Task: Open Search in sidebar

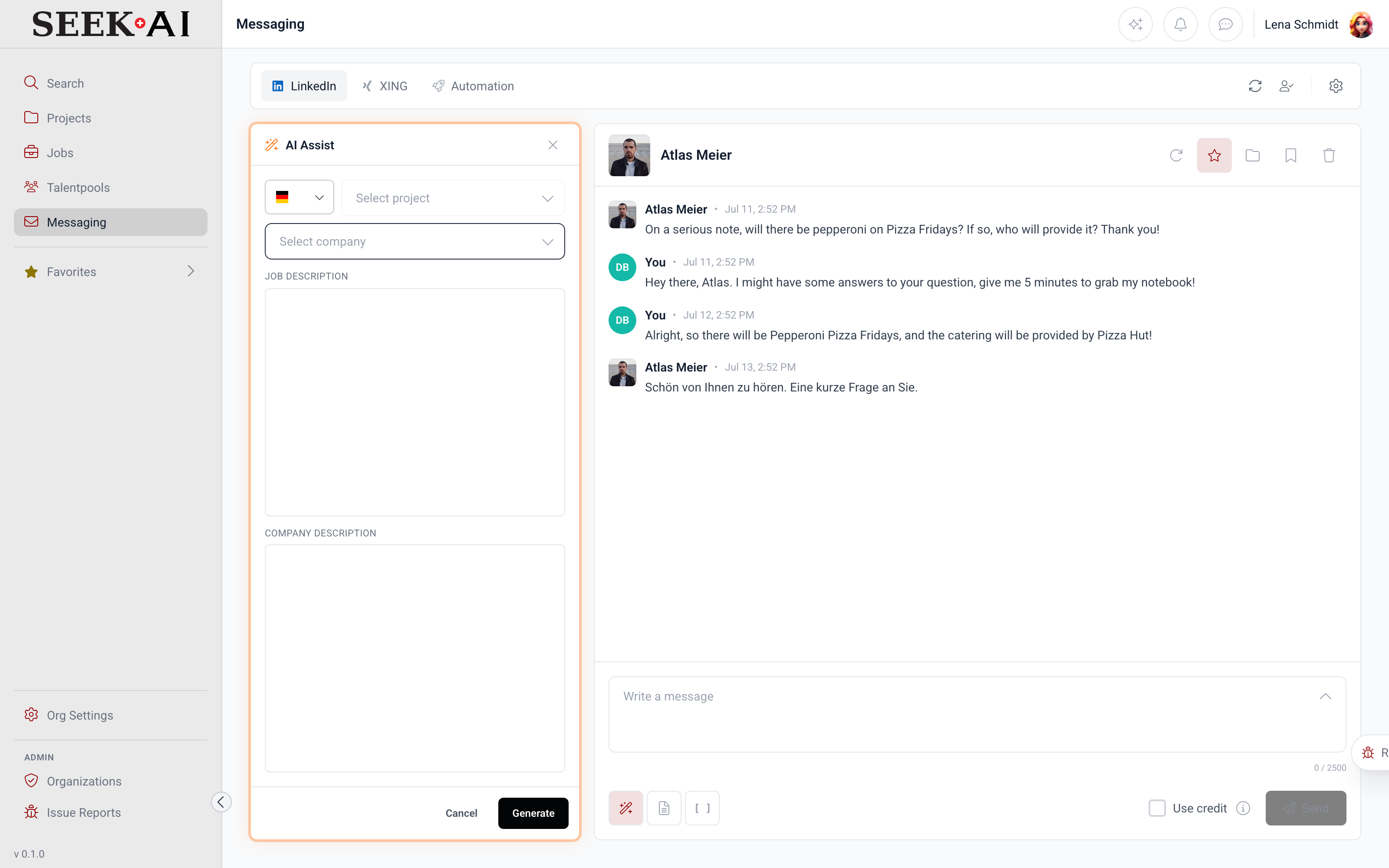Action: point(110,83)
